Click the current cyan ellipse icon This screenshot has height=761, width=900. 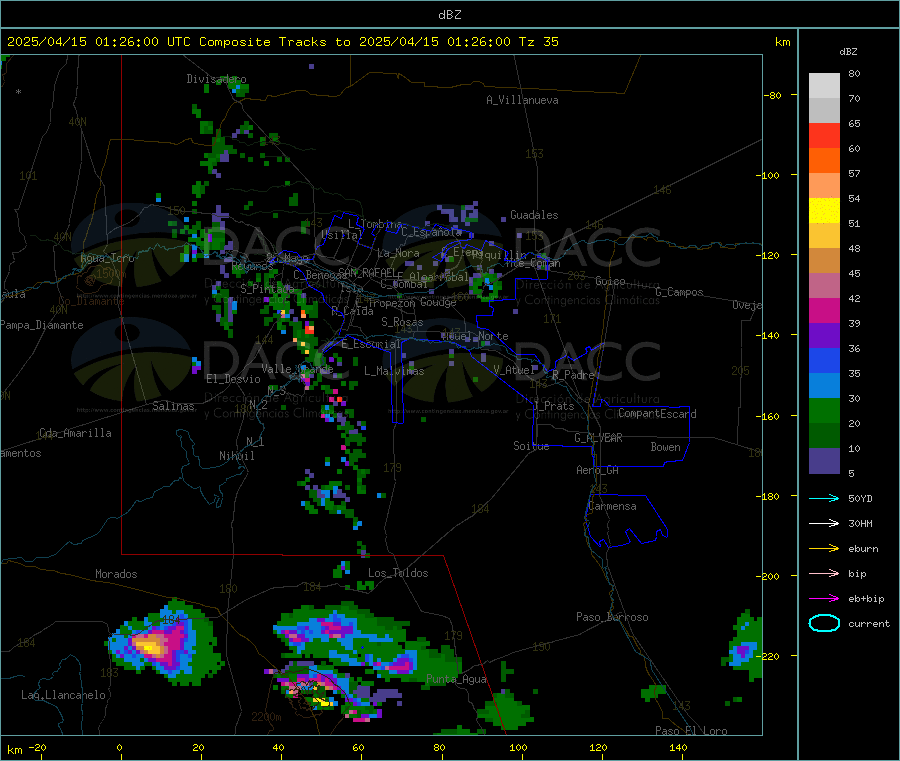(x=824, y=623)
